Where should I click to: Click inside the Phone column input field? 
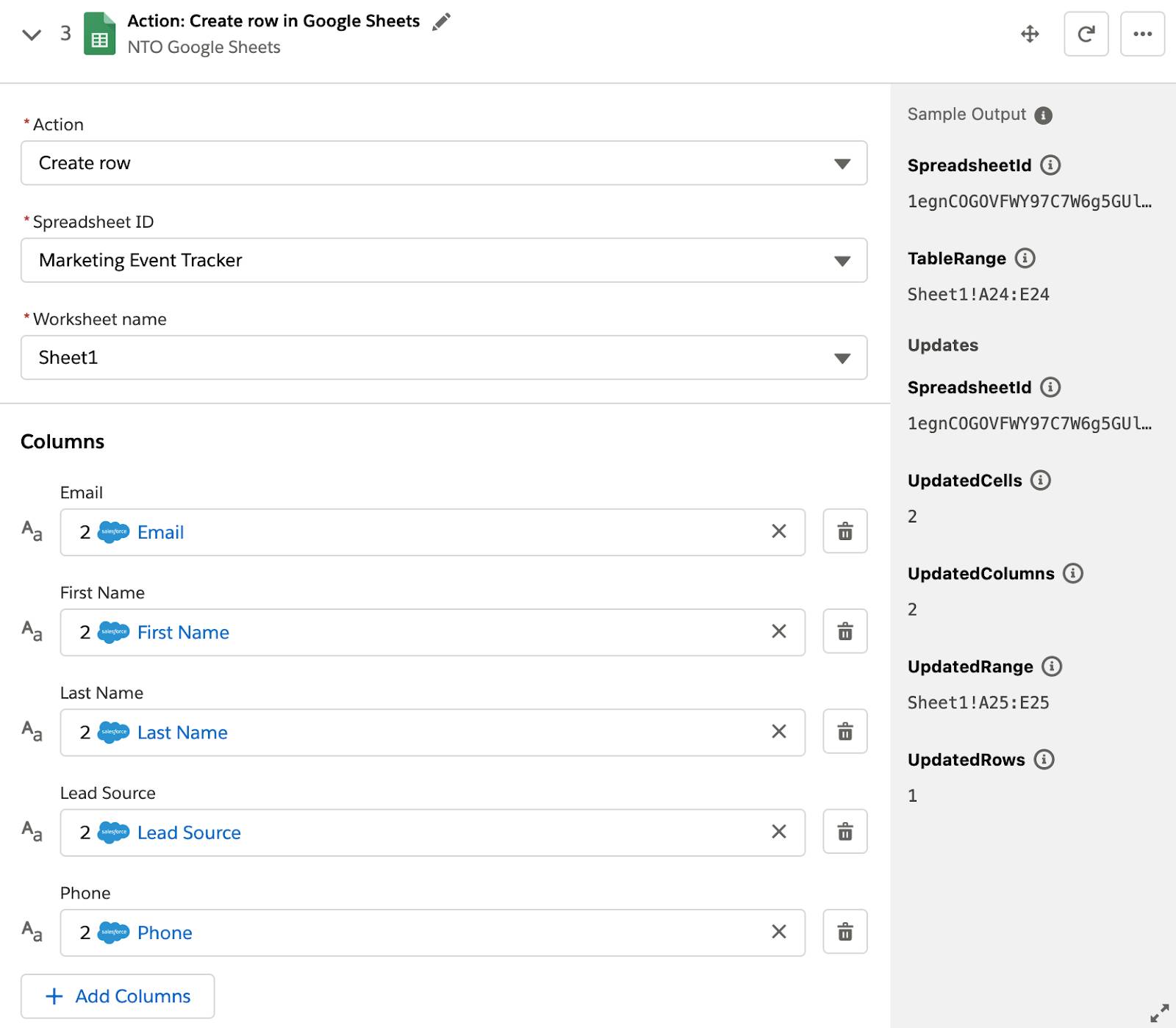coord(432,932)
